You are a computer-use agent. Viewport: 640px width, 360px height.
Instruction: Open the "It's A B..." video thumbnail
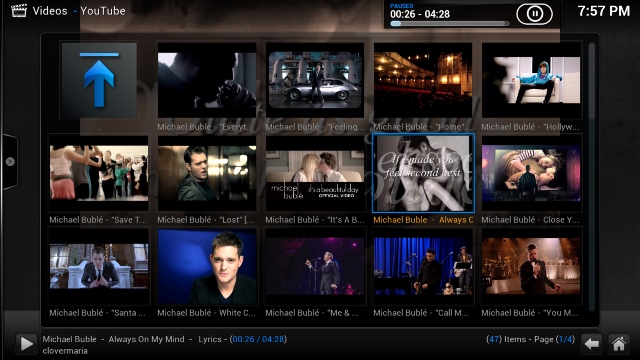coord(315,173)
